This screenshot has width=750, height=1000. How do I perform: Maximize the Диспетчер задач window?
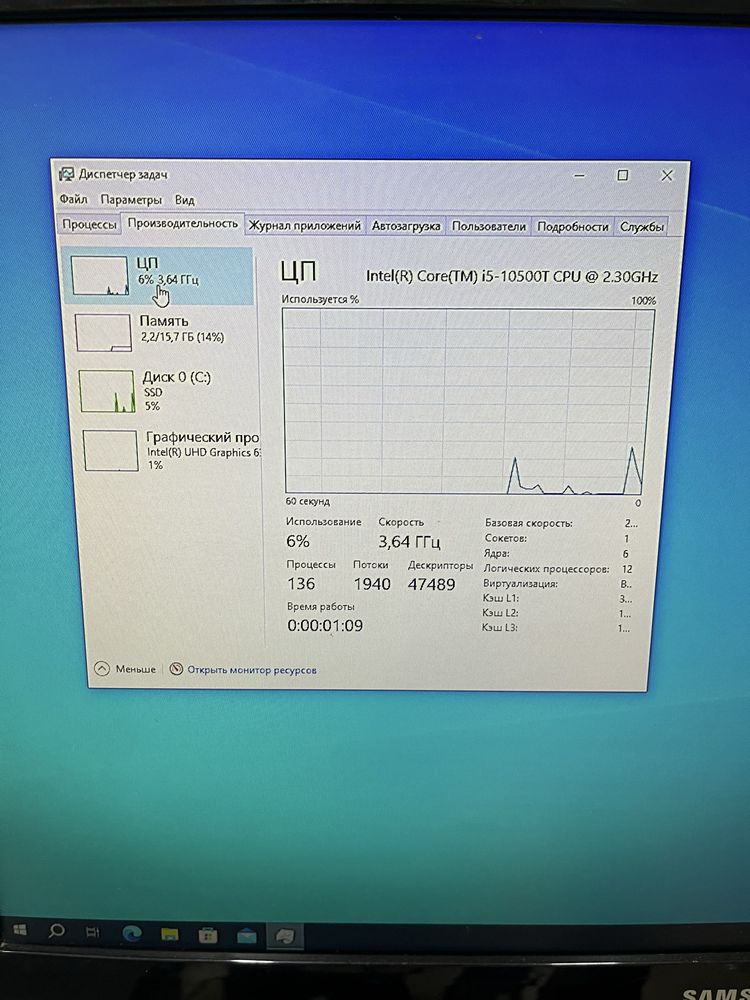point(622,175)
